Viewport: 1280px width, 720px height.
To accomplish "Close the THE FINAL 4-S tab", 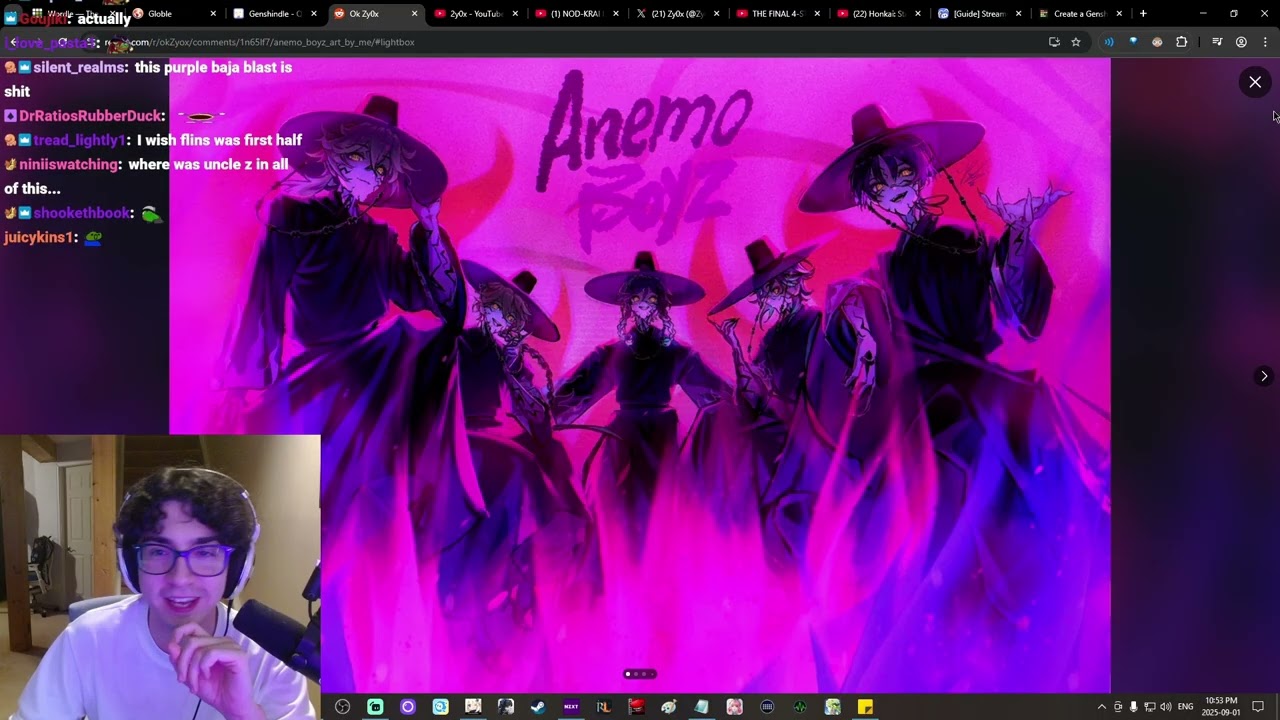I will [818, 14].
